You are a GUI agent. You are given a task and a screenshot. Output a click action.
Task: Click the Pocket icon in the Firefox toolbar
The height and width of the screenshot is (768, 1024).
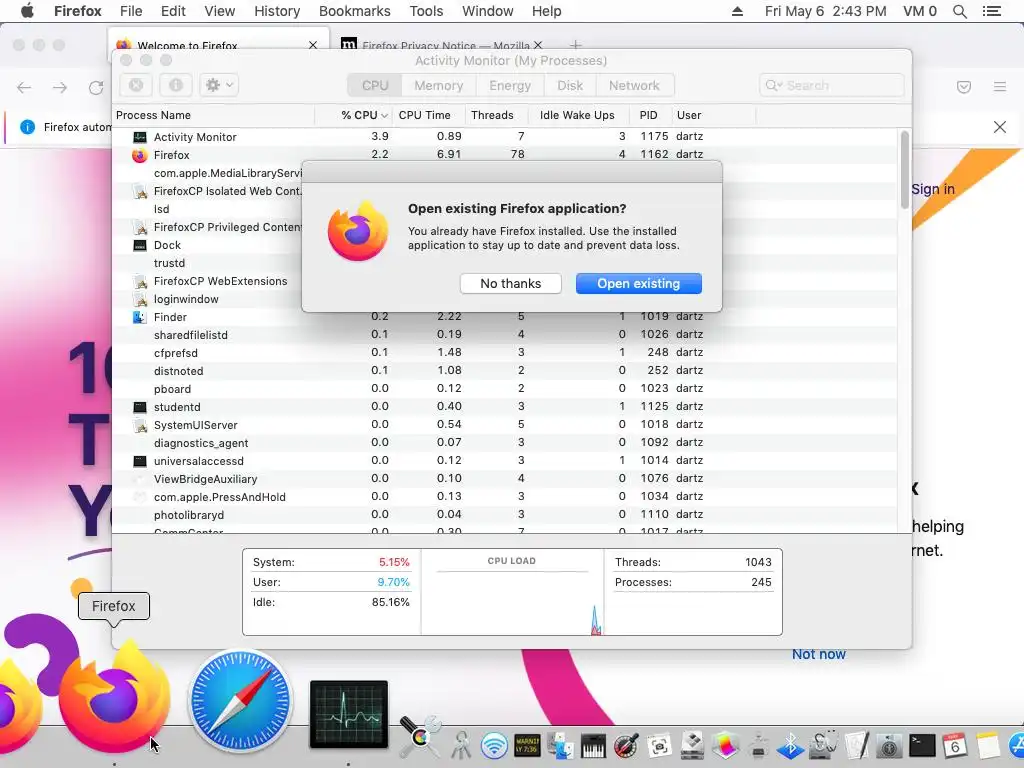[x=964, y=87]
